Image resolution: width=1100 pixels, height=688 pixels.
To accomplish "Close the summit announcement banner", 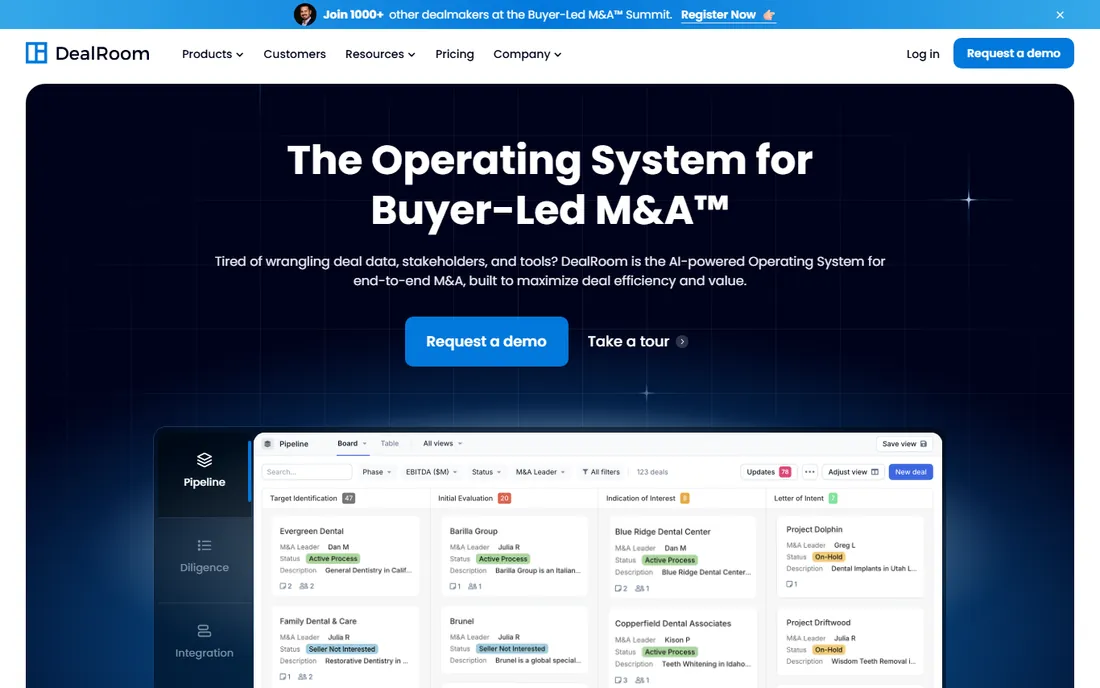I will point(1059,15).
